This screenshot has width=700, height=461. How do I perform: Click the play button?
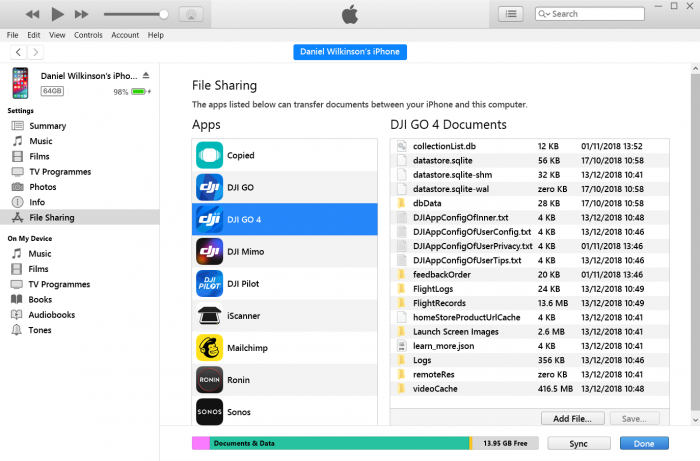[57, 14]
